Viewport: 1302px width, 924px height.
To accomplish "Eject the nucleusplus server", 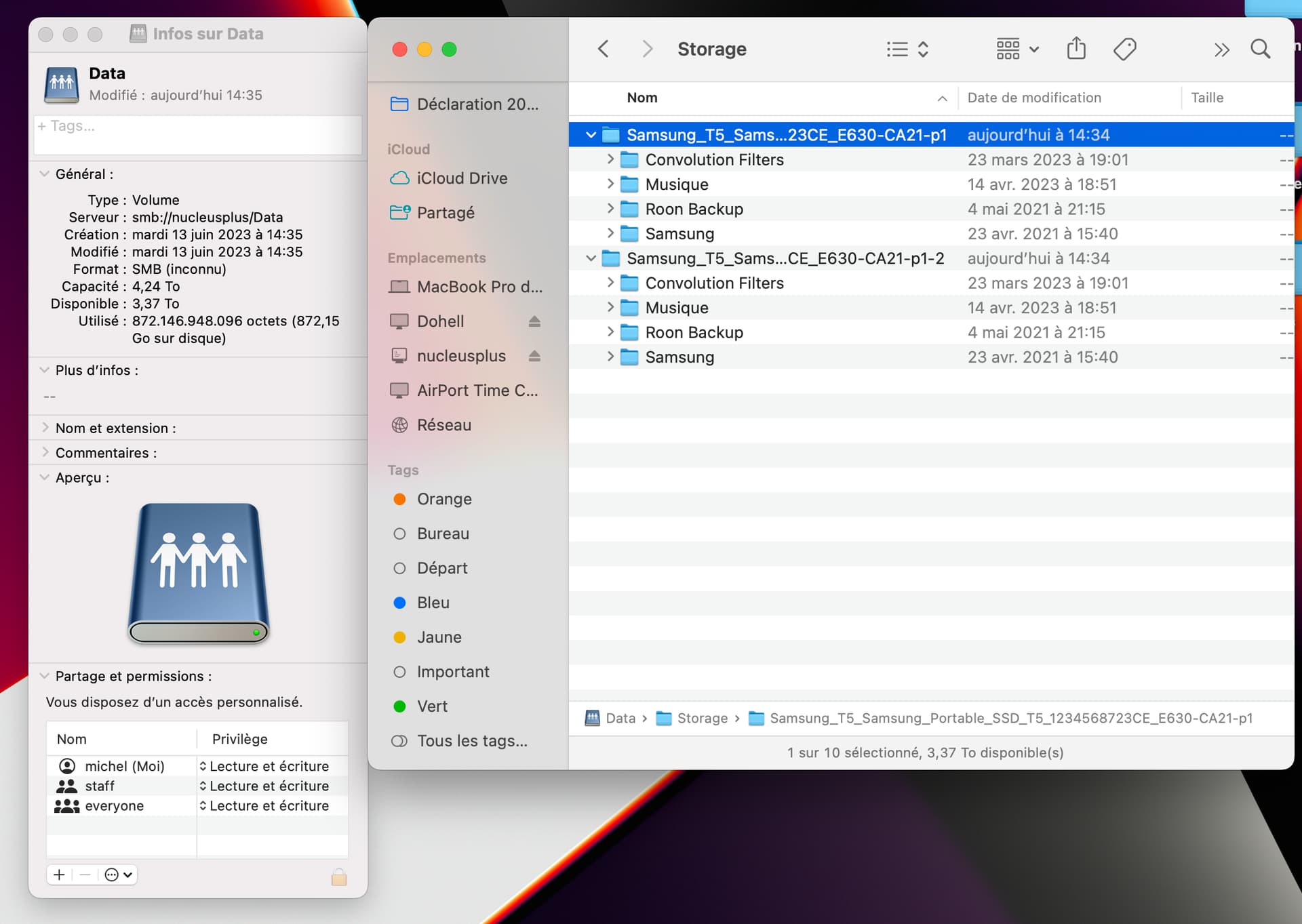I will pyautogui.click(x=534, y=356).
